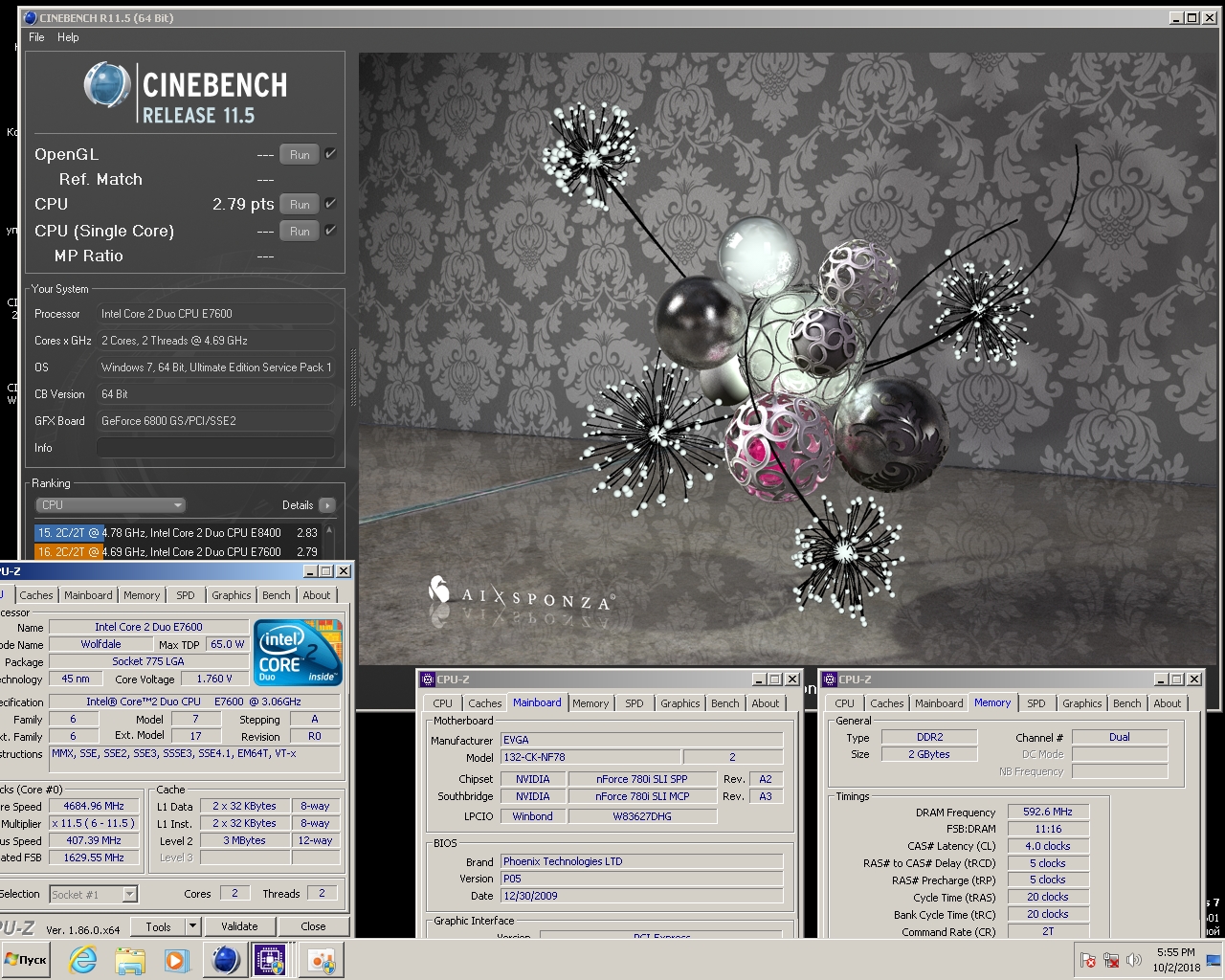Switch to Mainboard tab in left CPU-Z window
The width and height of the screenshot is (1225, 980).
(x=88, y=595)
